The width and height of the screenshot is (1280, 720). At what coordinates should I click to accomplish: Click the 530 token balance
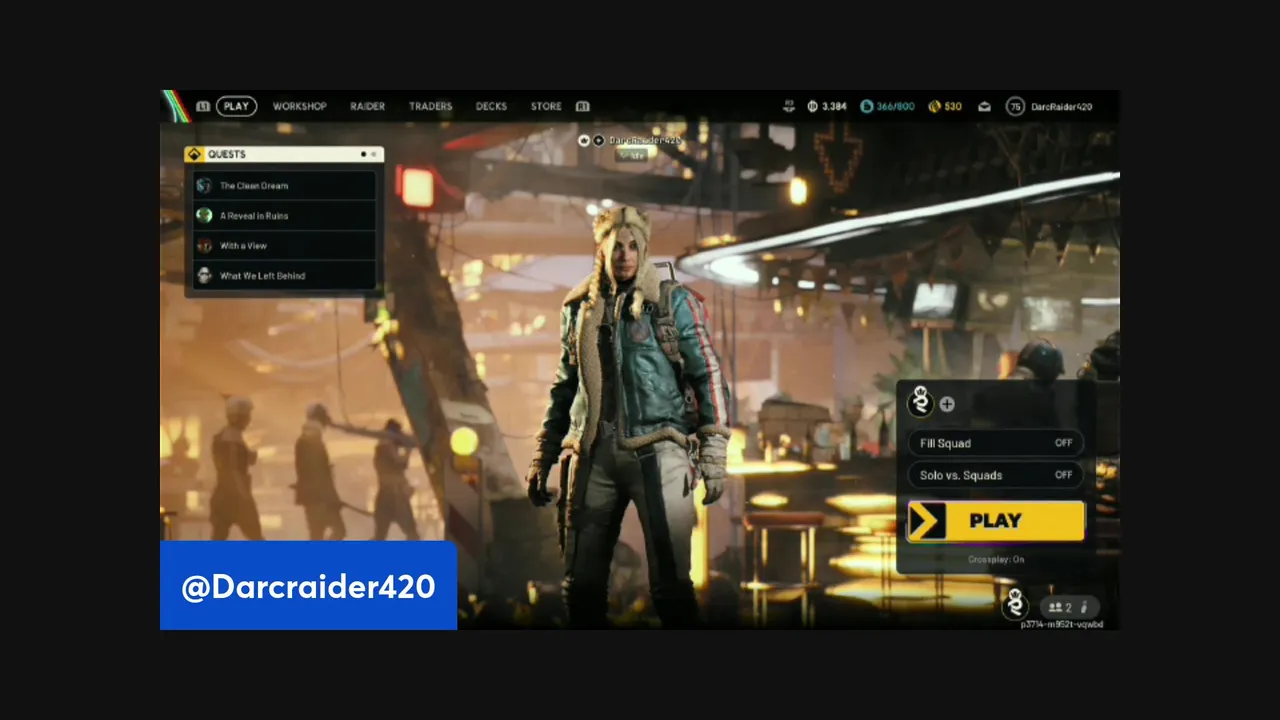click(x=953, y=106)
